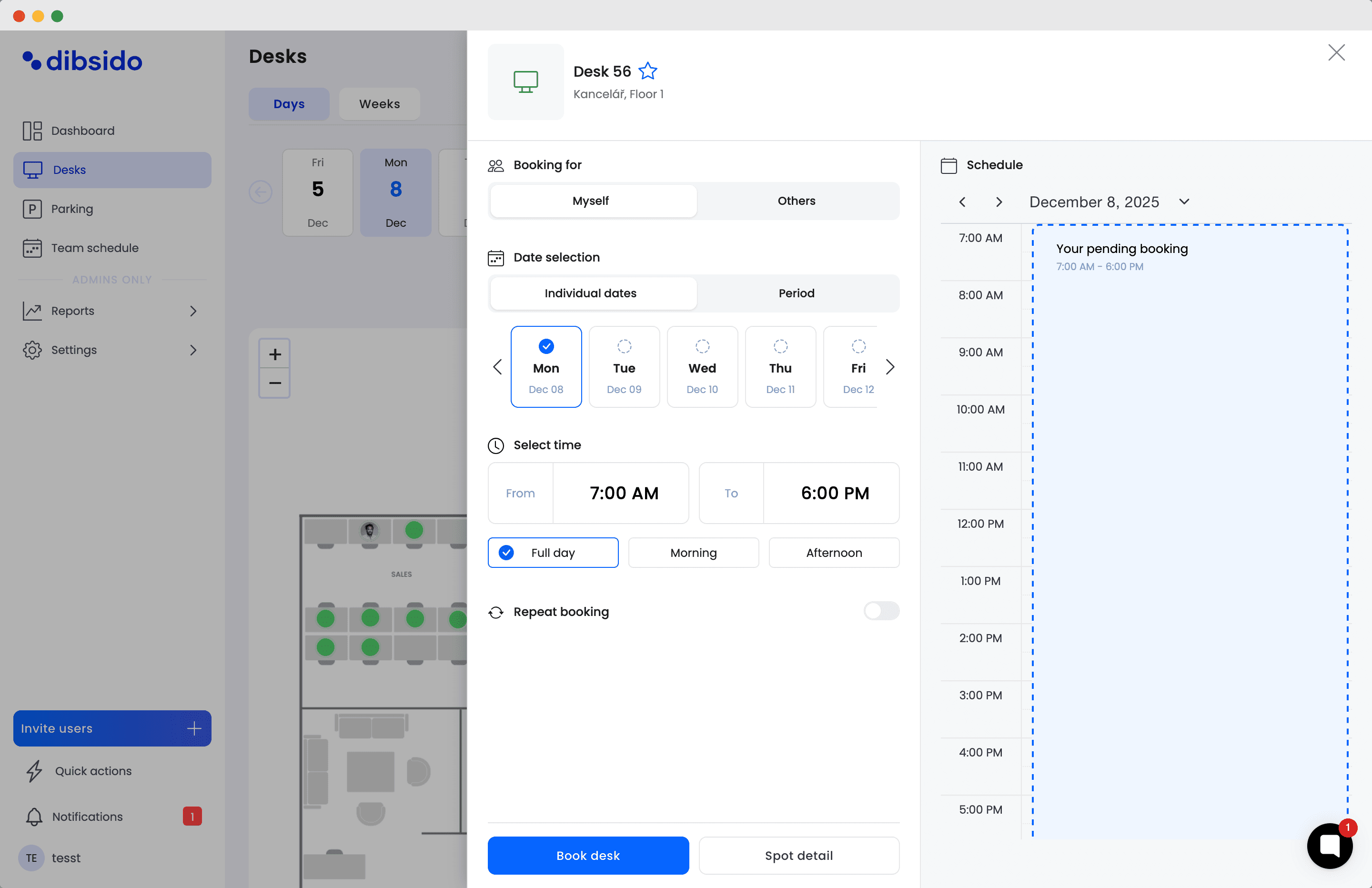Image resolution: width=1372 pixels, height=888 pixels.
Task: Switch to the Weeks view
Action: tap(379, 104)
